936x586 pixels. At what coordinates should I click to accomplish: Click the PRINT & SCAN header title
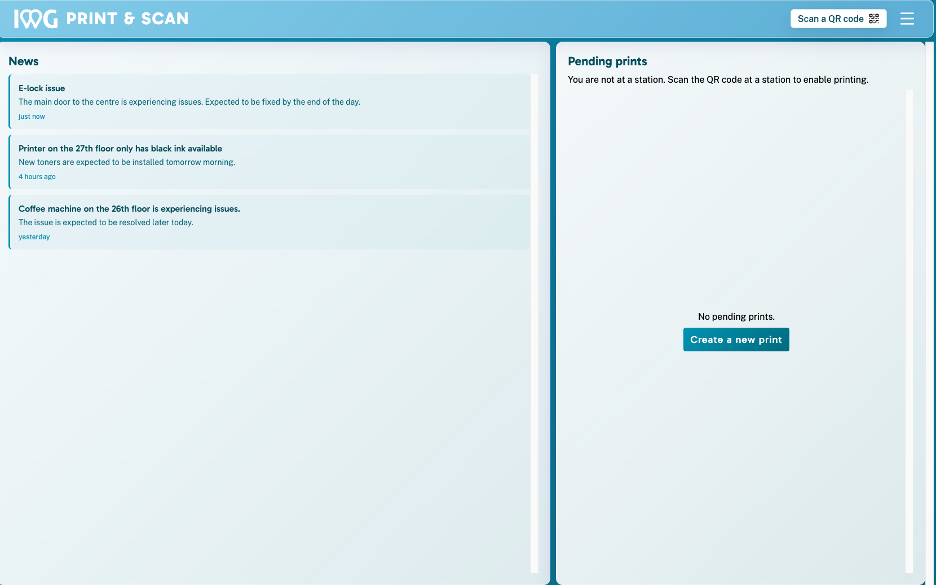coord(127,19)
